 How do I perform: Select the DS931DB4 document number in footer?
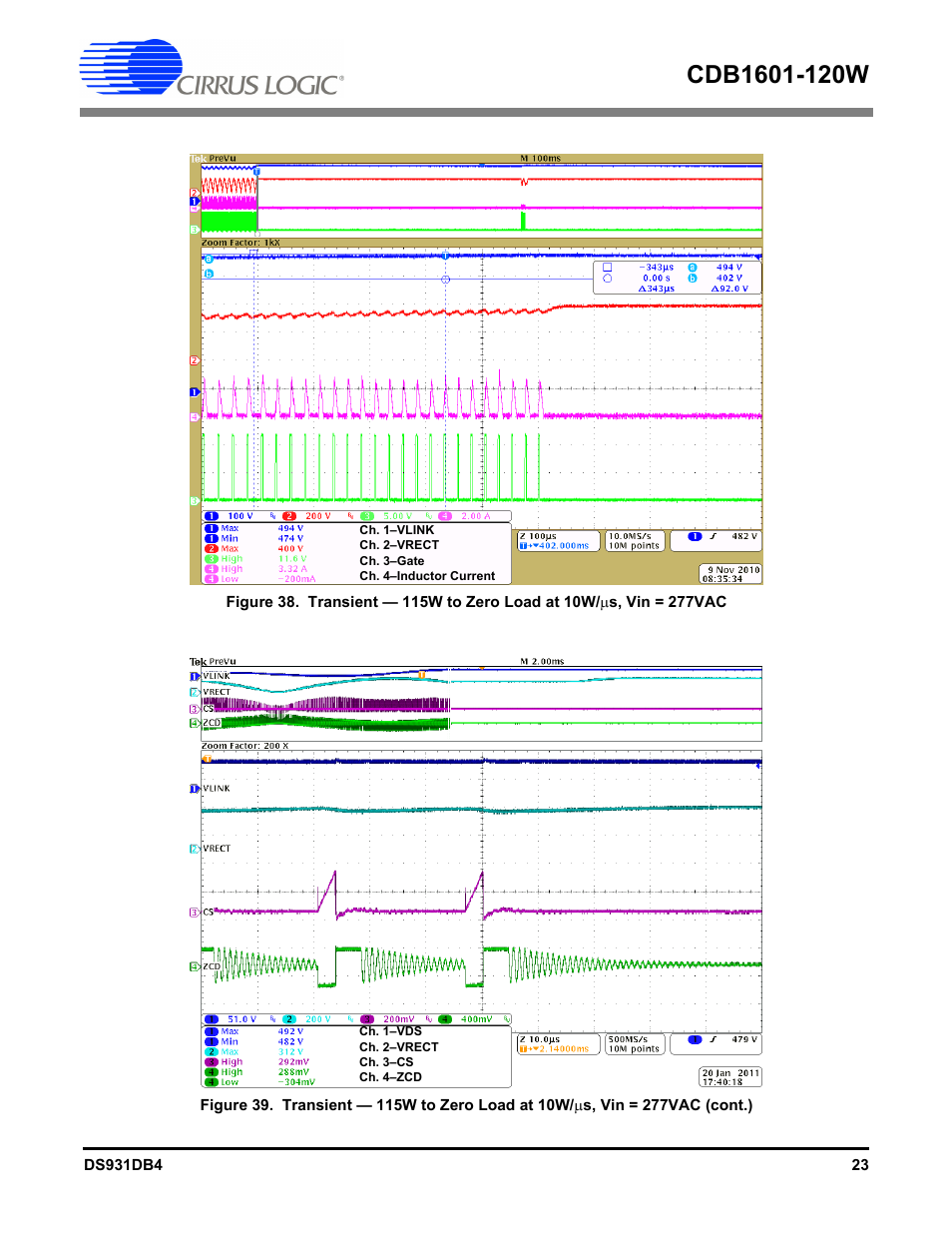[123, 1165]
